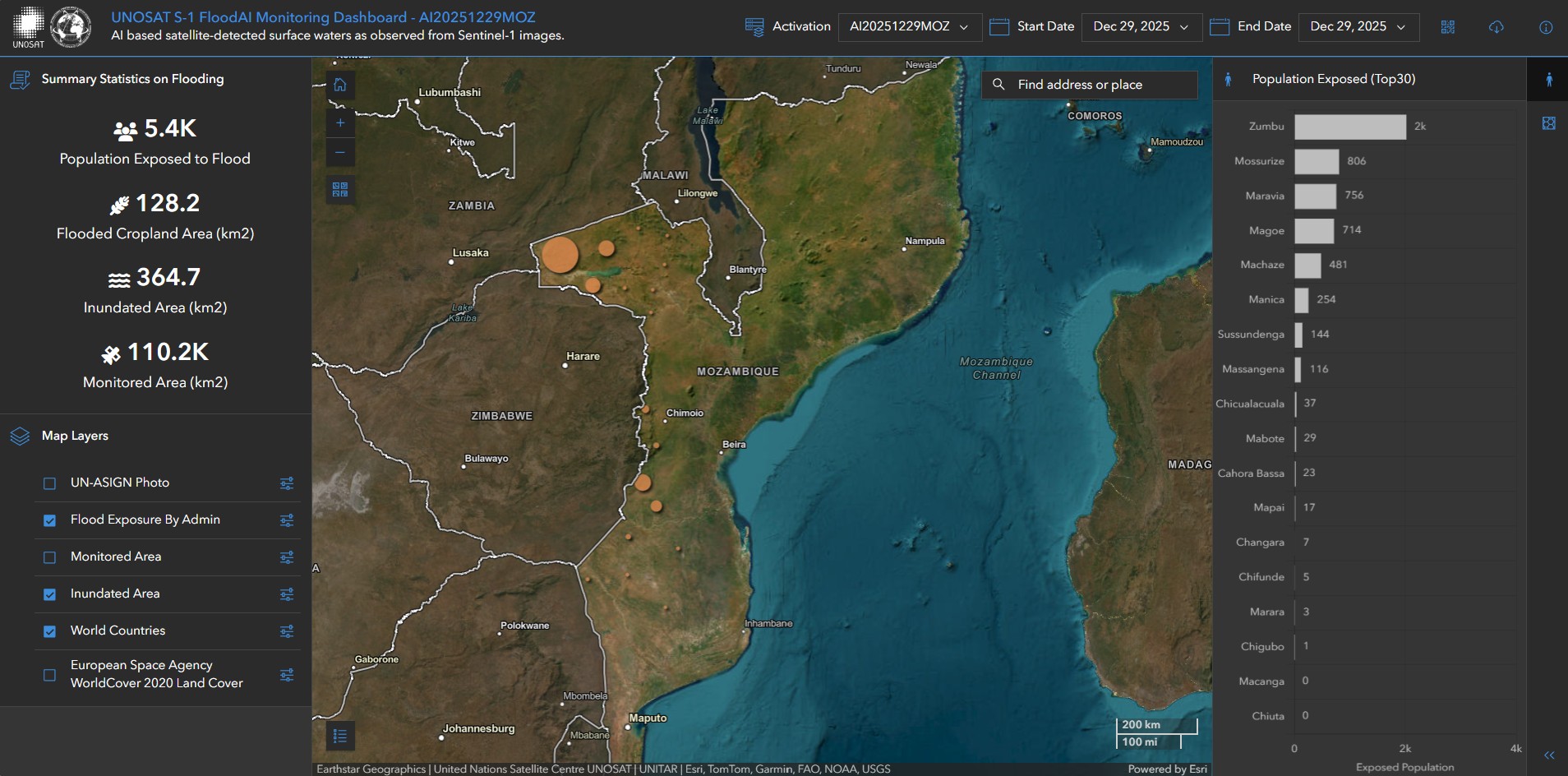Screen dimensions: 1568x776
Task: Switch to the second right sidebar tab
Action: (1548, 123)
